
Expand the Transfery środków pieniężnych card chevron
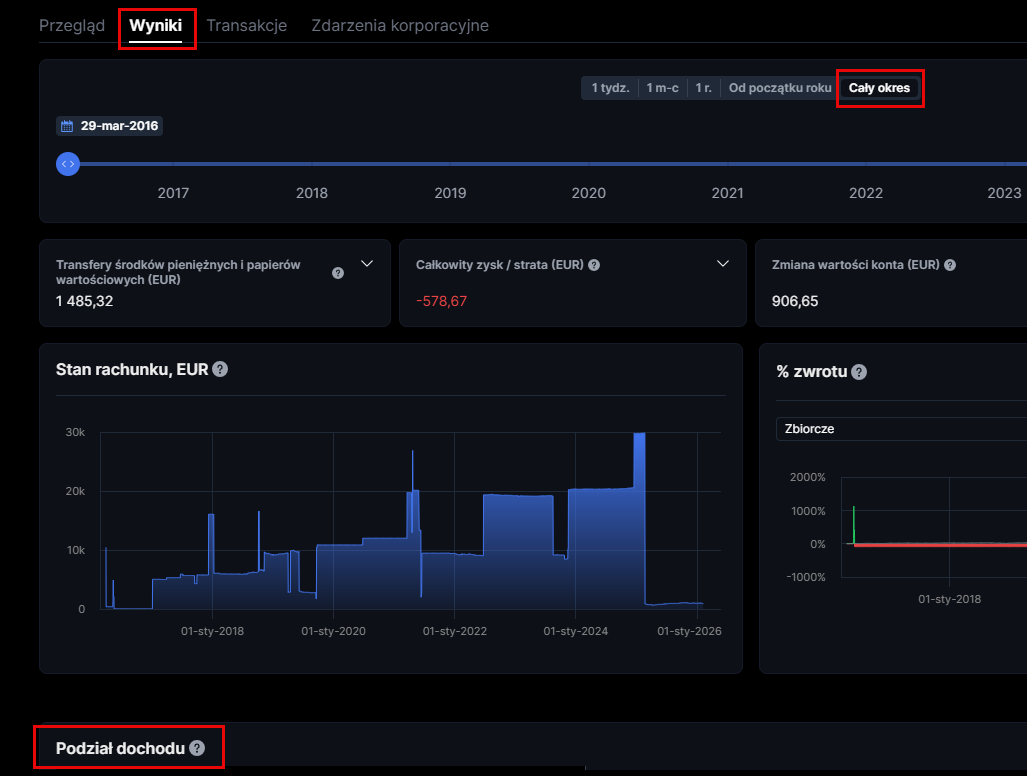click(366, 264)
